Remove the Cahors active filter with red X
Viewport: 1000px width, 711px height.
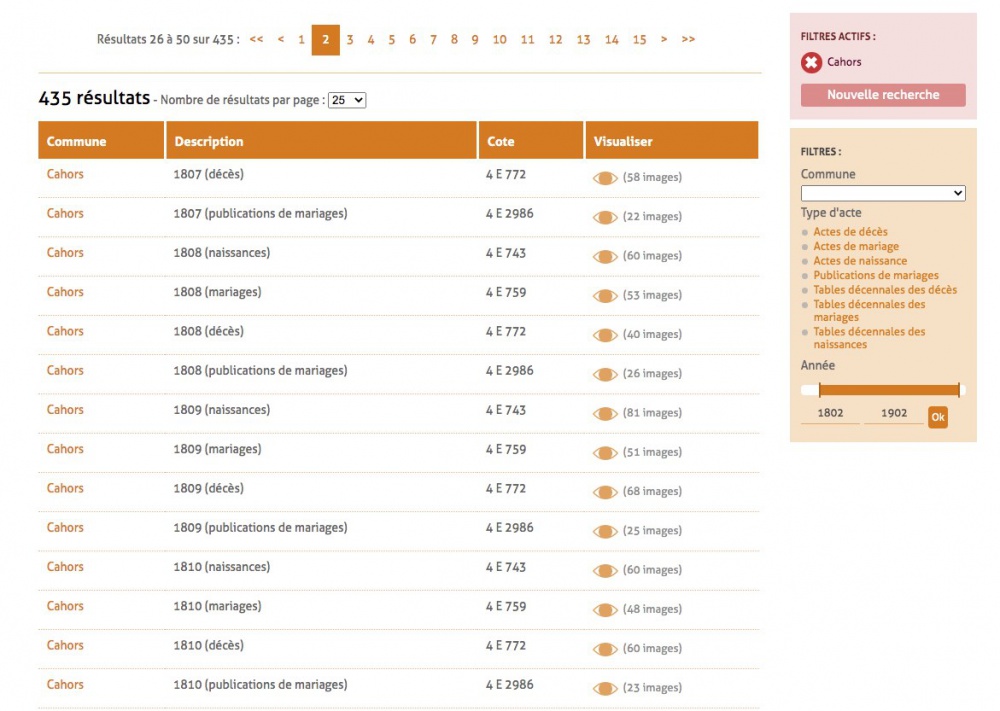click(811, 63)
